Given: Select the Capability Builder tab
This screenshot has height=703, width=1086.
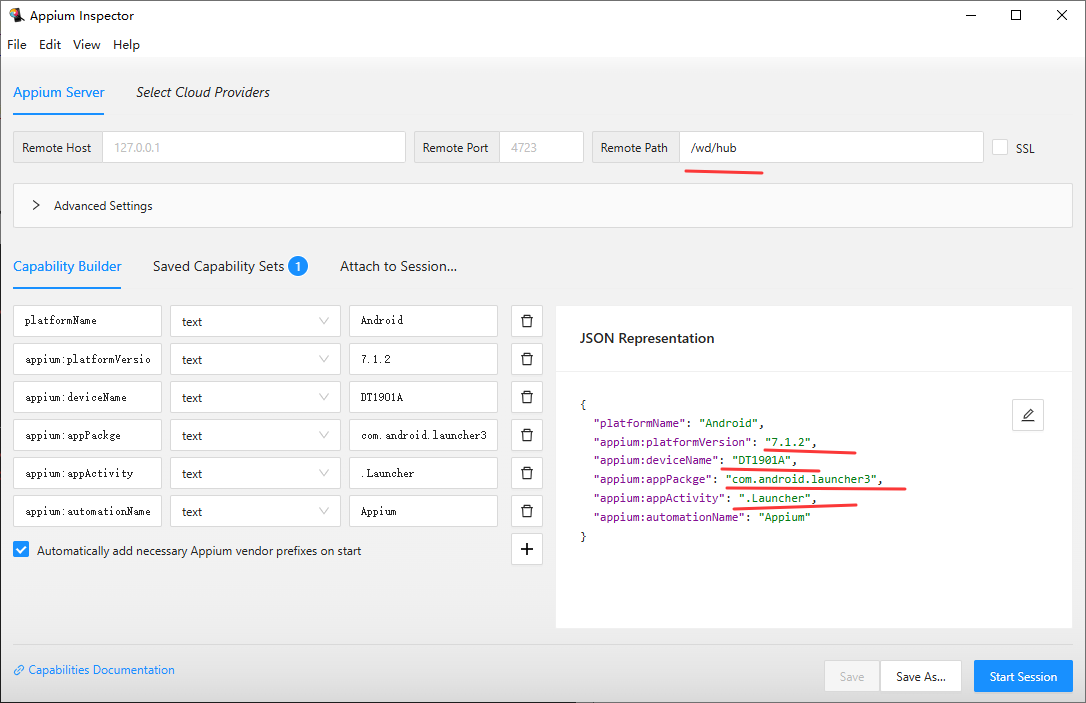Looking at the screenshot, I should (x=67, y=267).
